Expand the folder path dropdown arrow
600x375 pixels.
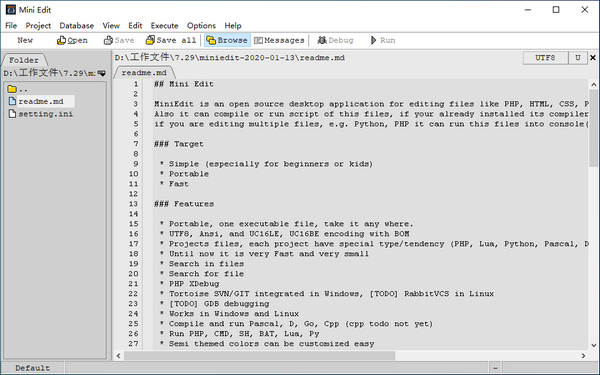(101, 73)
